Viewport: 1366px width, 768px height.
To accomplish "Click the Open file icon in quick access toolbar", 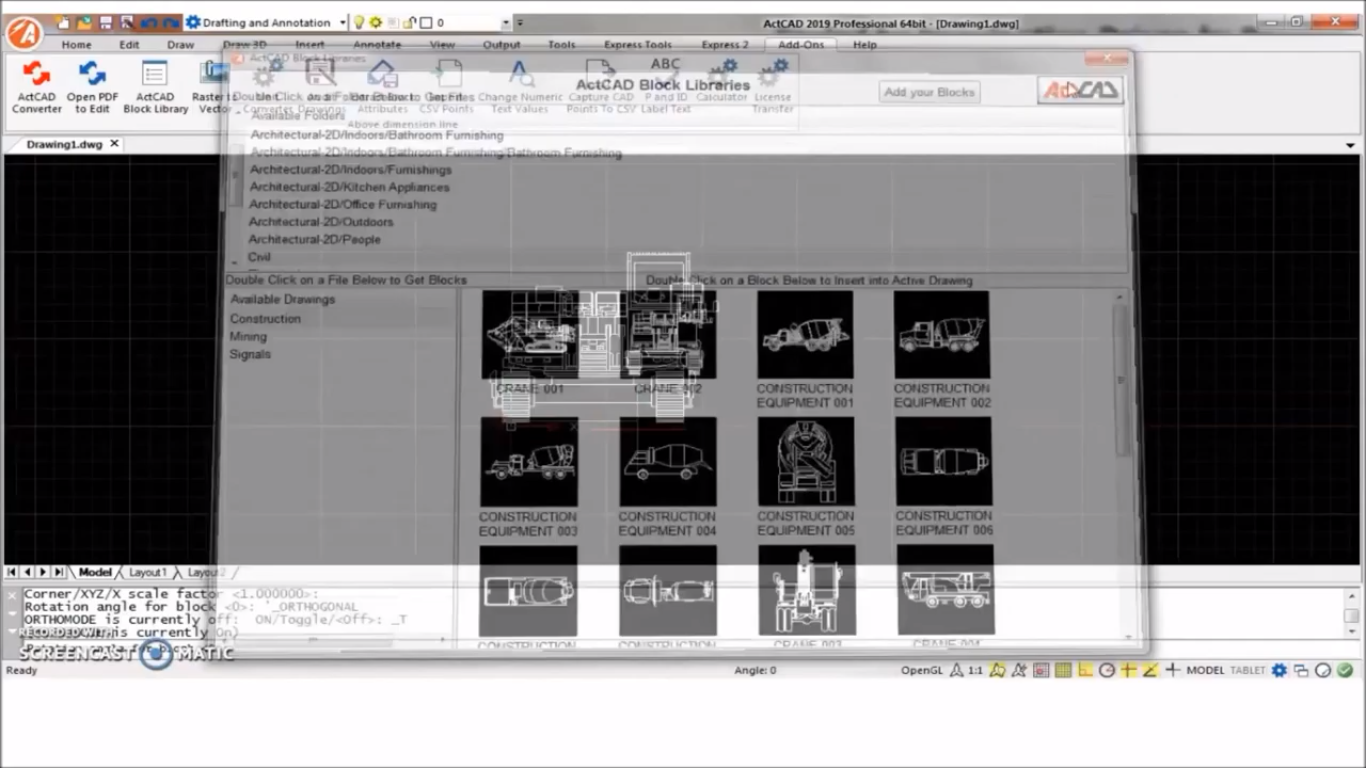I will 84,22.
